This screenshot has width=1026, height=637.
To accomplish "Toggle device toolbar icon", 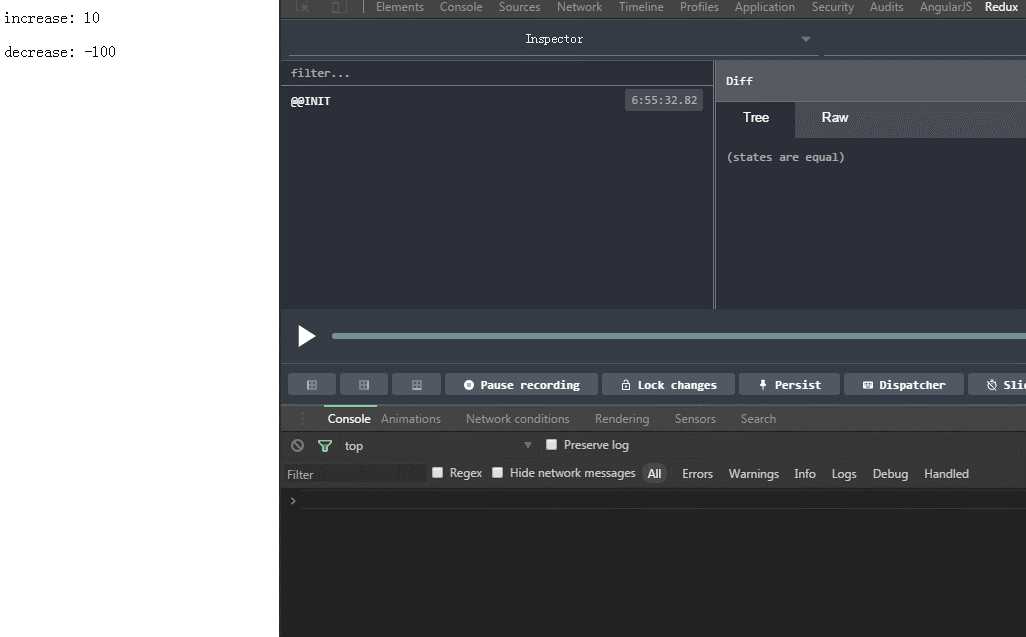I will [x=339, y=7].
